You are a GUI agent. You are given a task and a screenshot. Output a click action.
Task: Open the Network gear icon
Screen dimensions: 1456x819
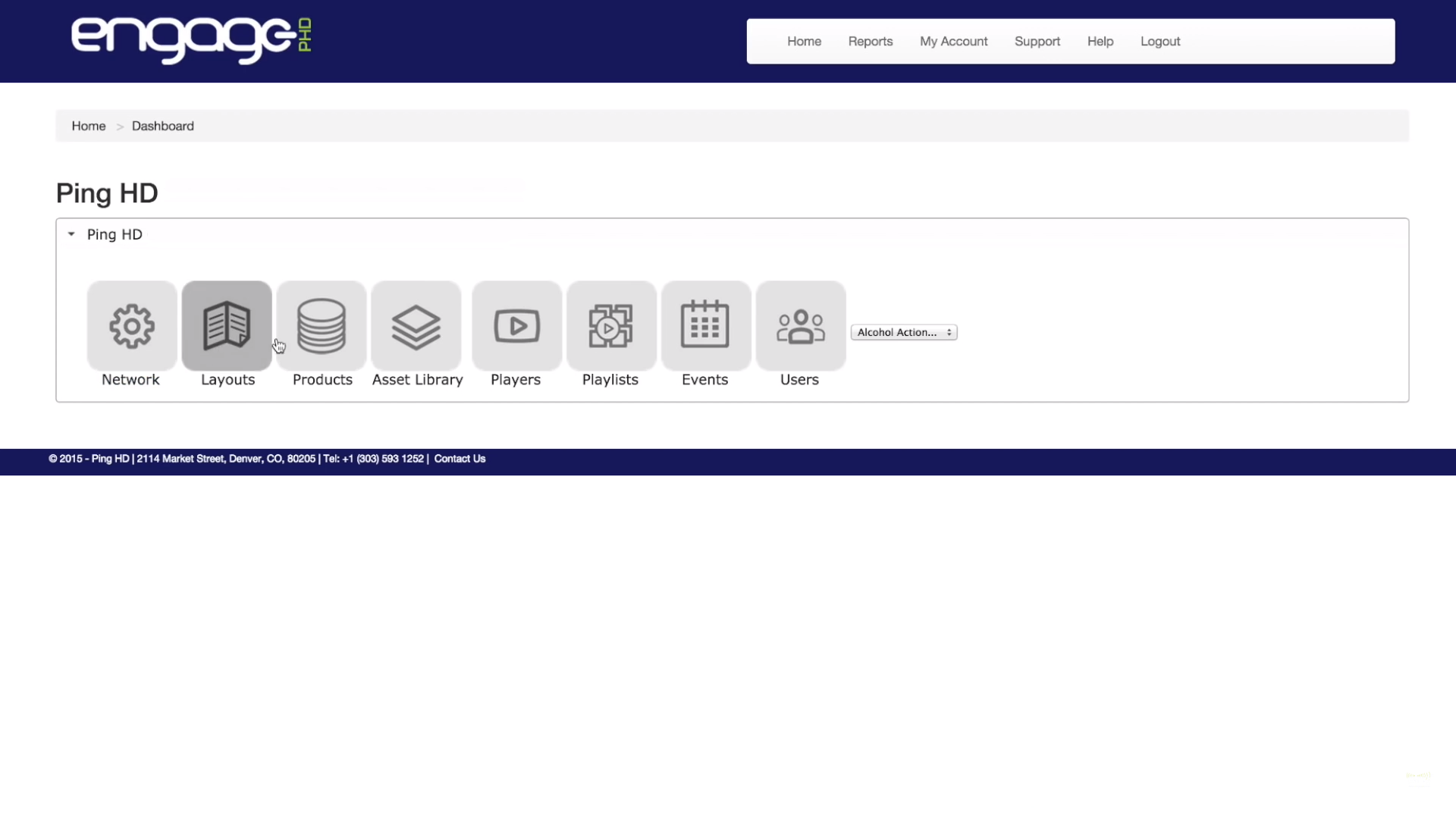pos(132,326)
